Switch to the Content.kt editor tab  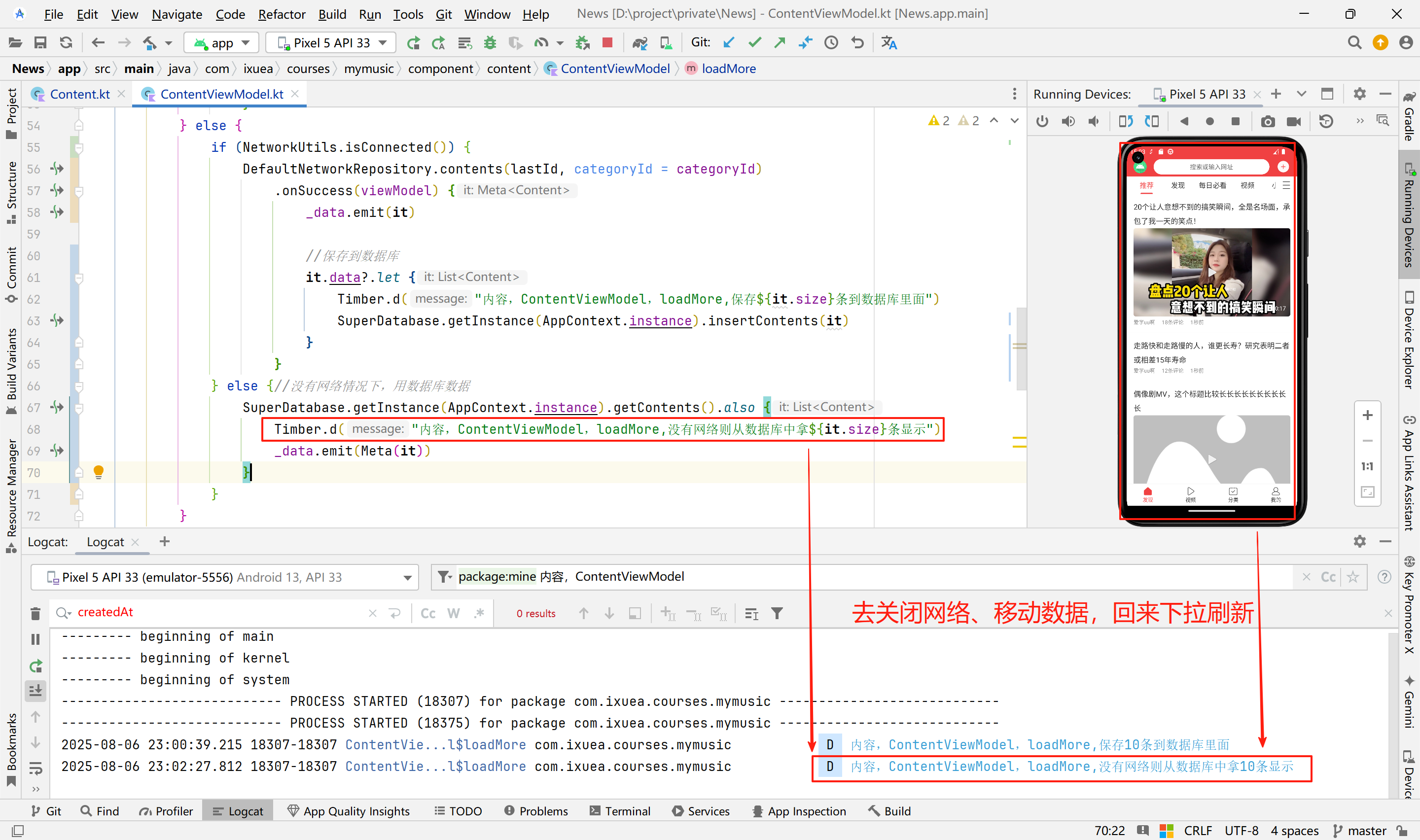click(79, 94)
